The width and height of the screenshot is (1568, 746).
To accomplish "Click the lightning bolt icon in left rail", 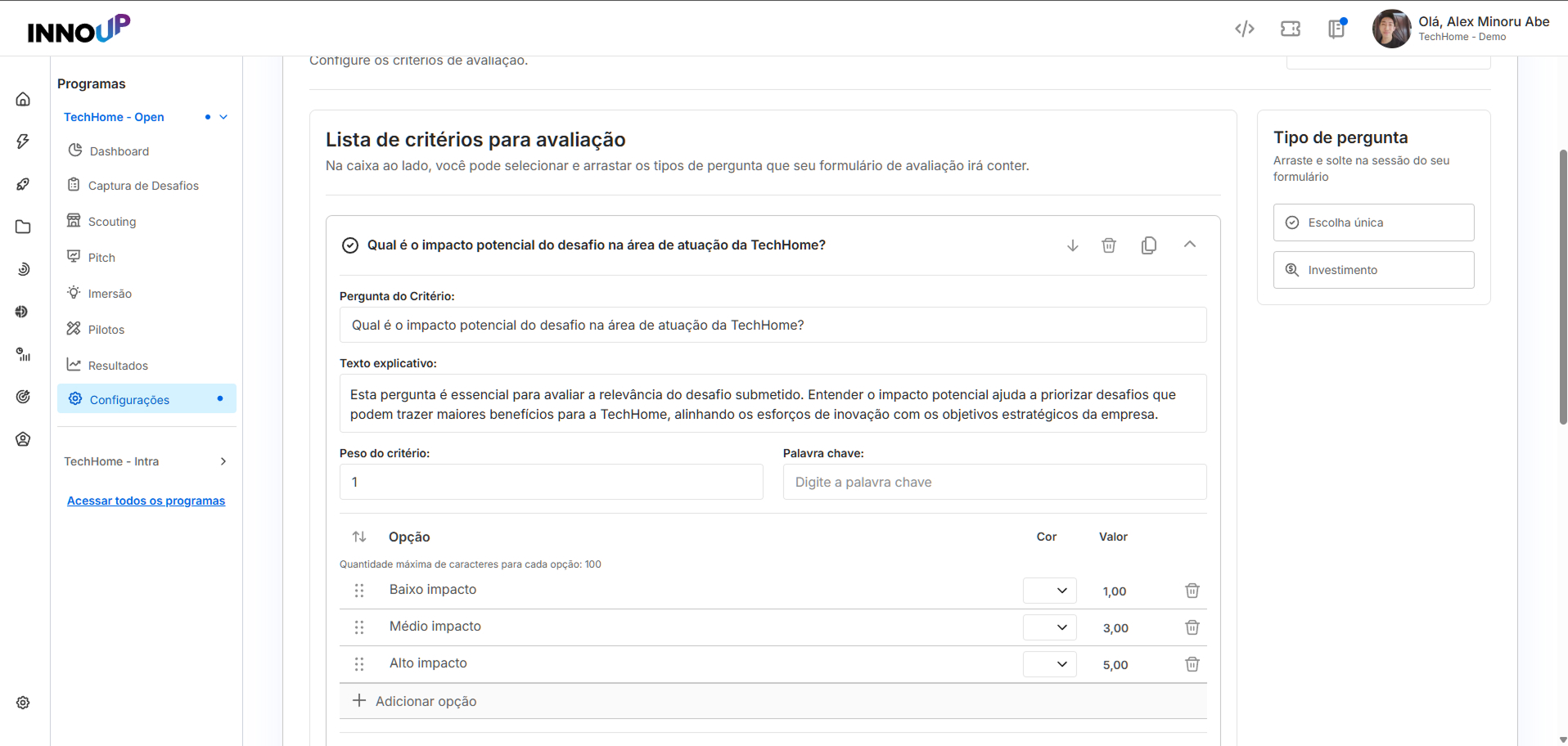I will 23,142.
